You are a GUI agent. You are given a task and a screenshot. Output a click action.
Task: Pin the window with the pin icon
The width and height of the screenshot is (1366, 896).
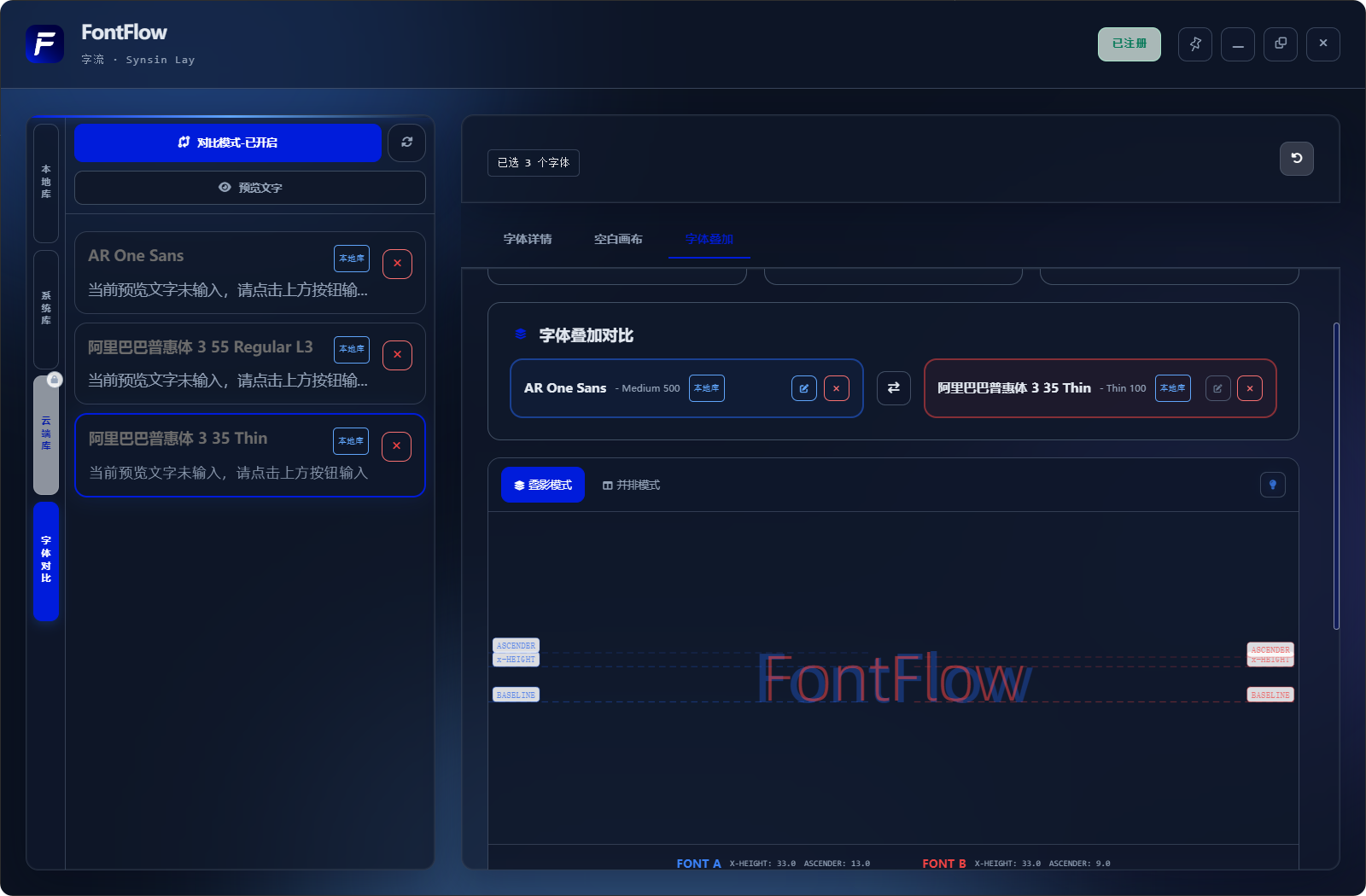point(1195,44)
